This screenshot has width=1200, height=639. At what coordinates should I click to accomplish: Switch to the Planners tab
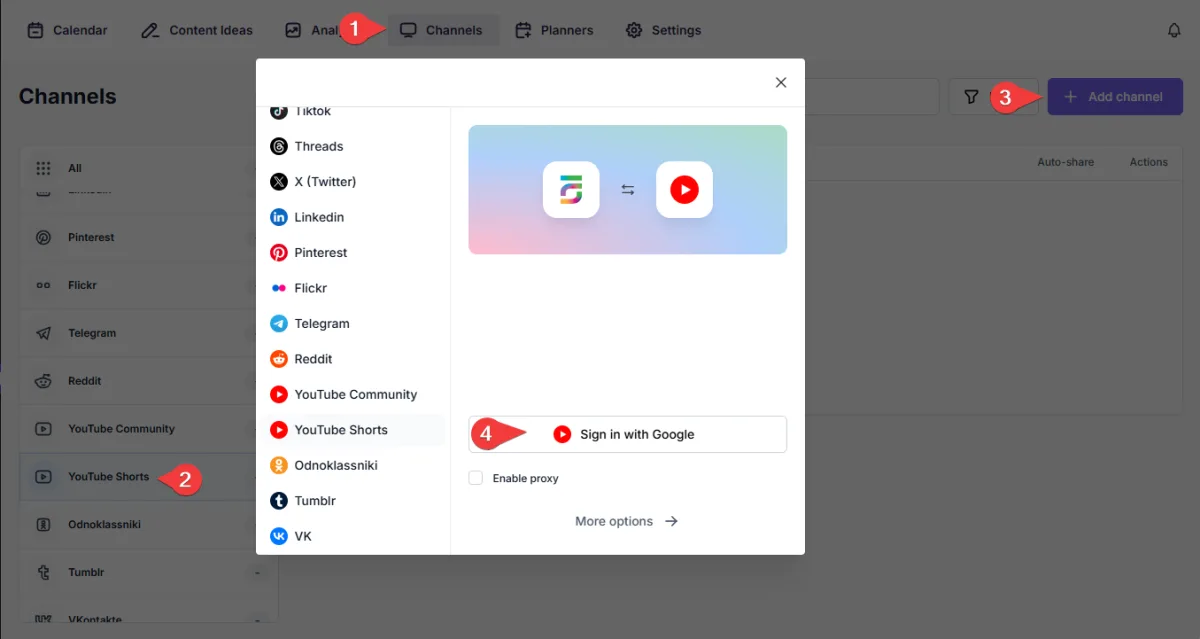click(554, 30)
